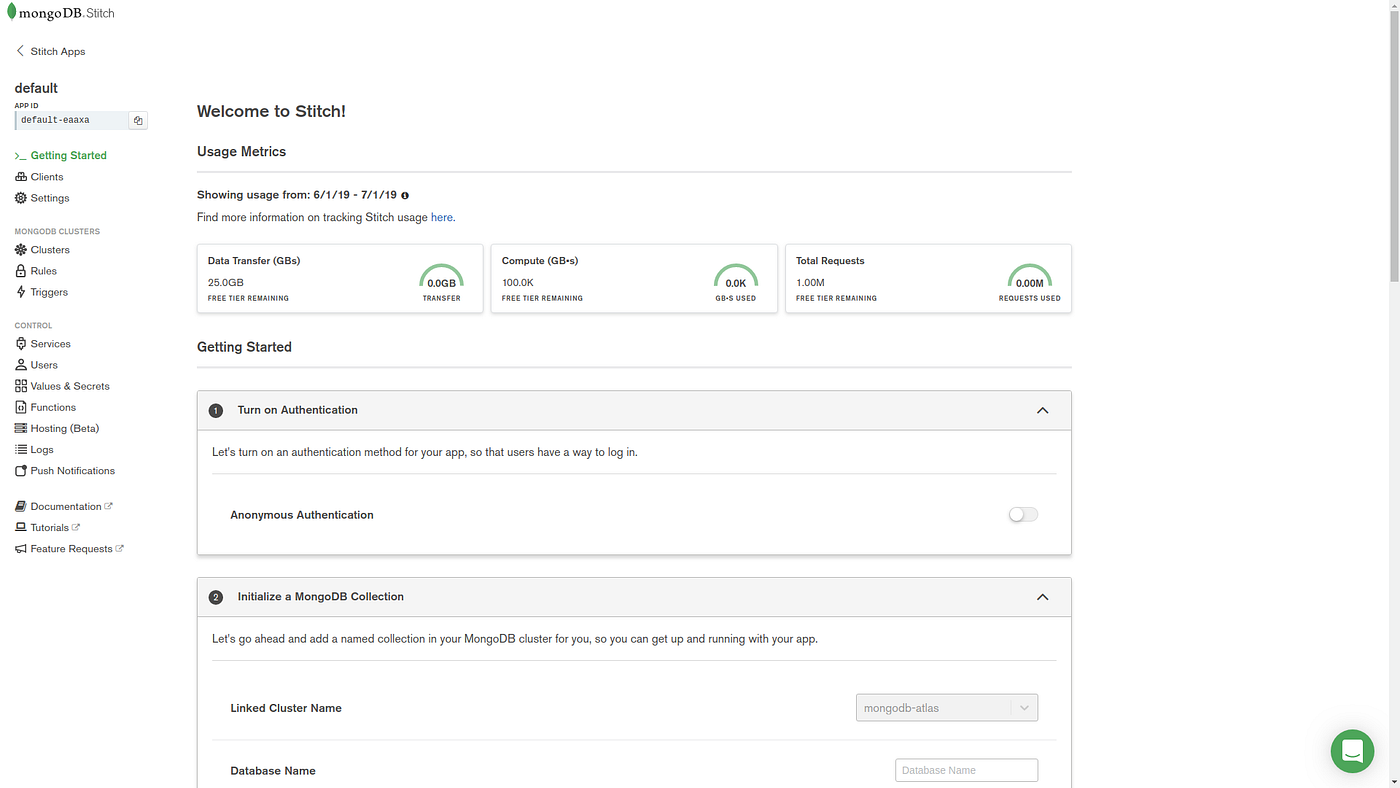Toggle Anonymous Authentication on

(1022, 513)
